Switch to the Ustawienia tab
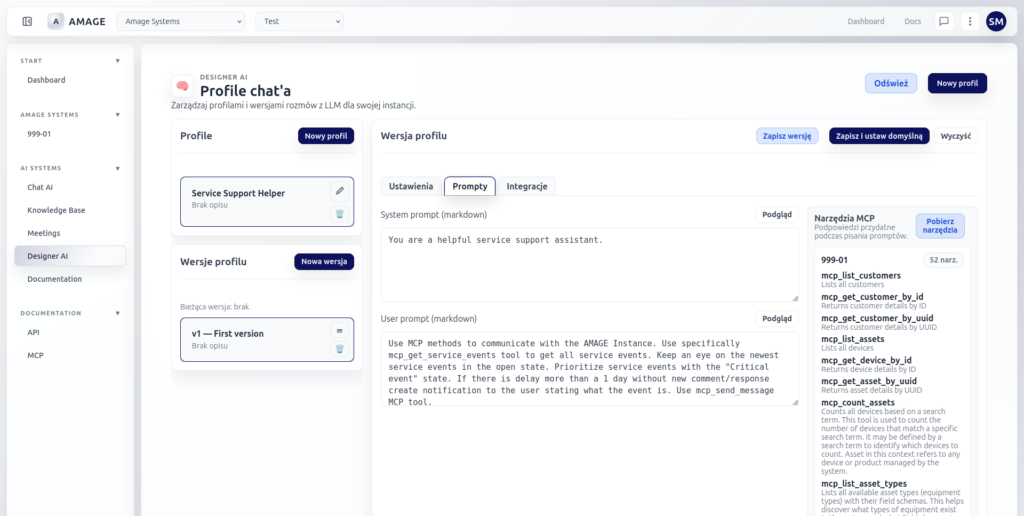Screen dimensions: 1024x516 (x=411, y=186)
